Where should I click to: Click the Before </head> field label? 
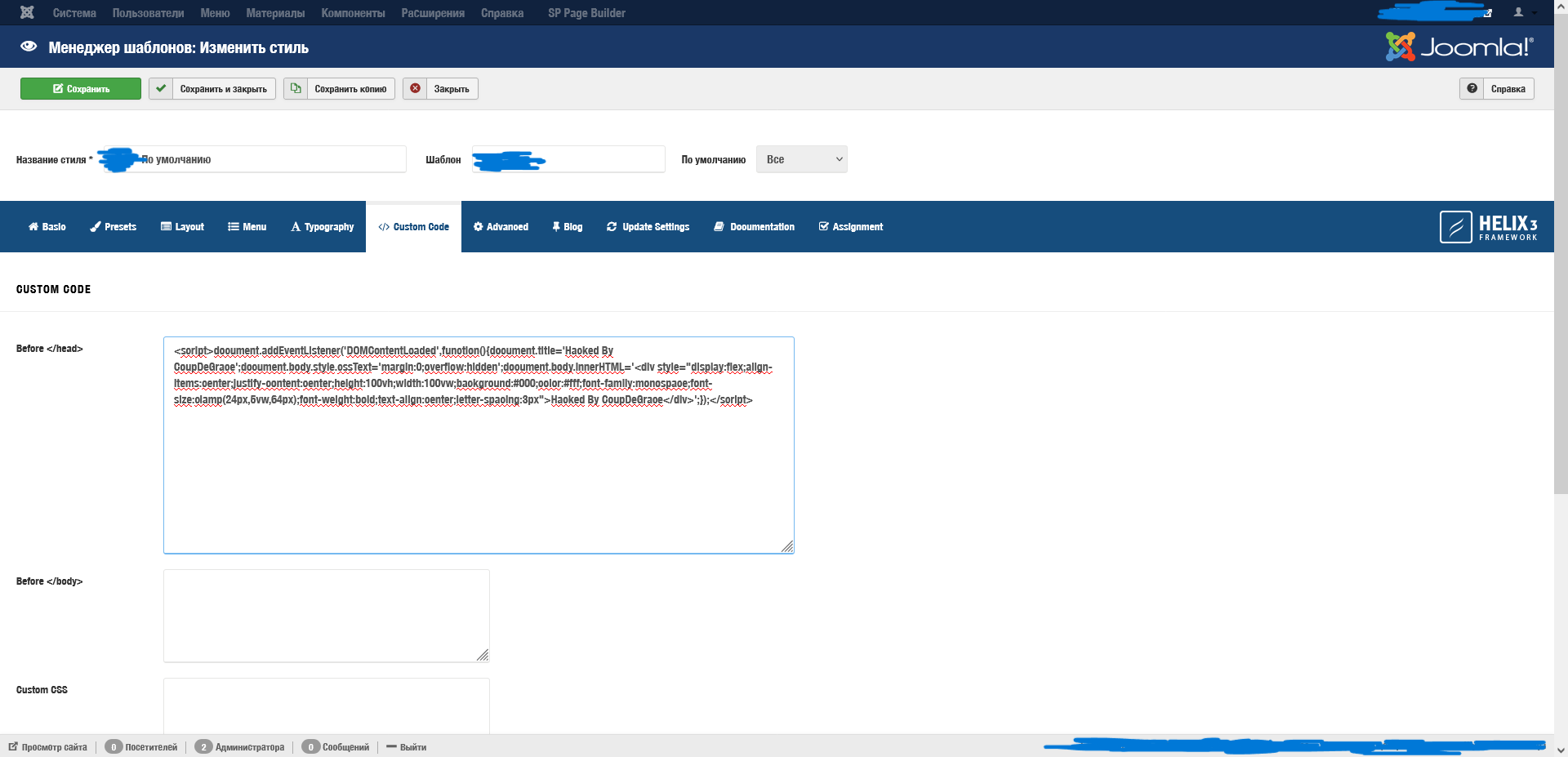(50, 349)
